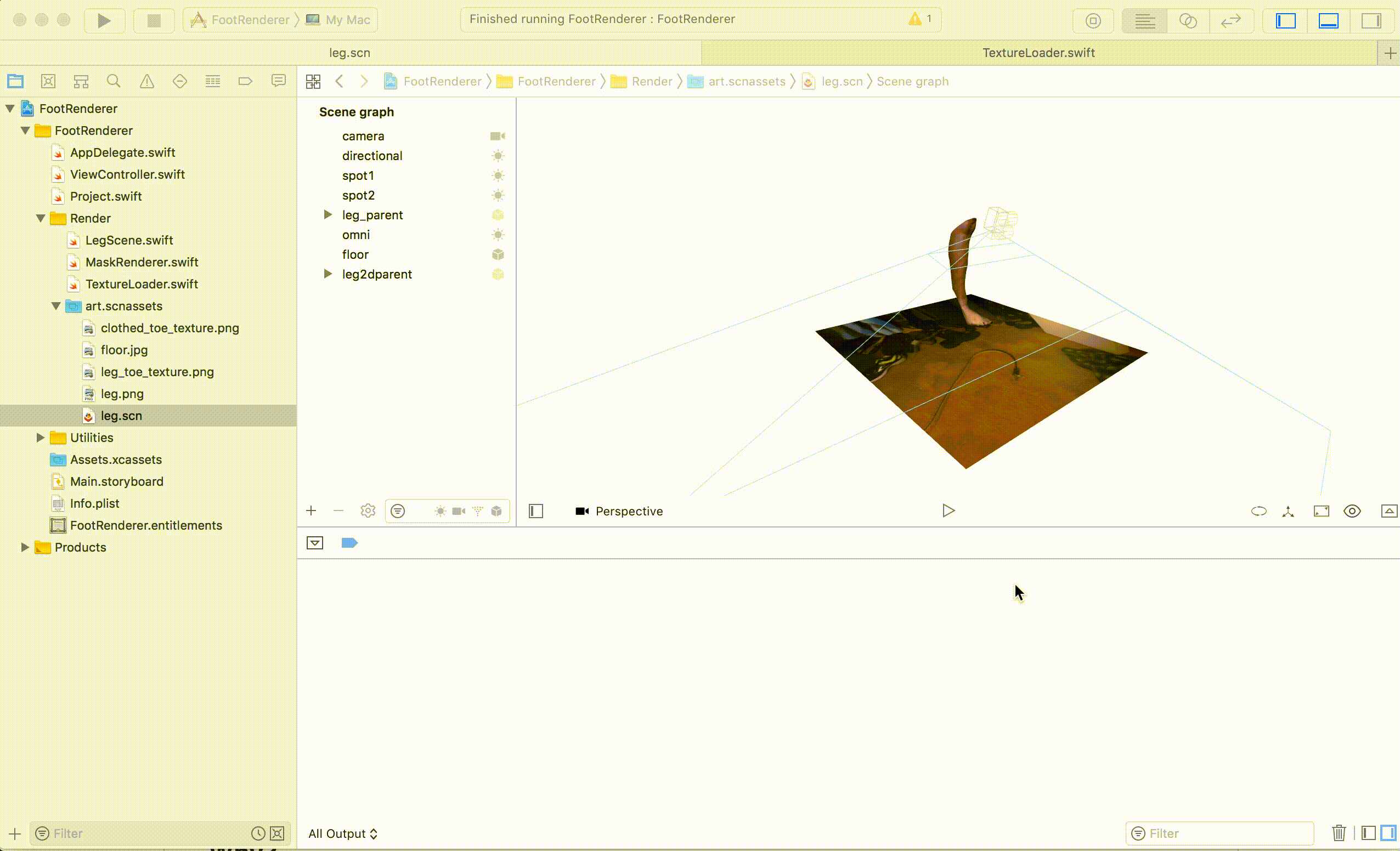Open the Find navigator (magnifier icon)

click(x=114, y=81)
